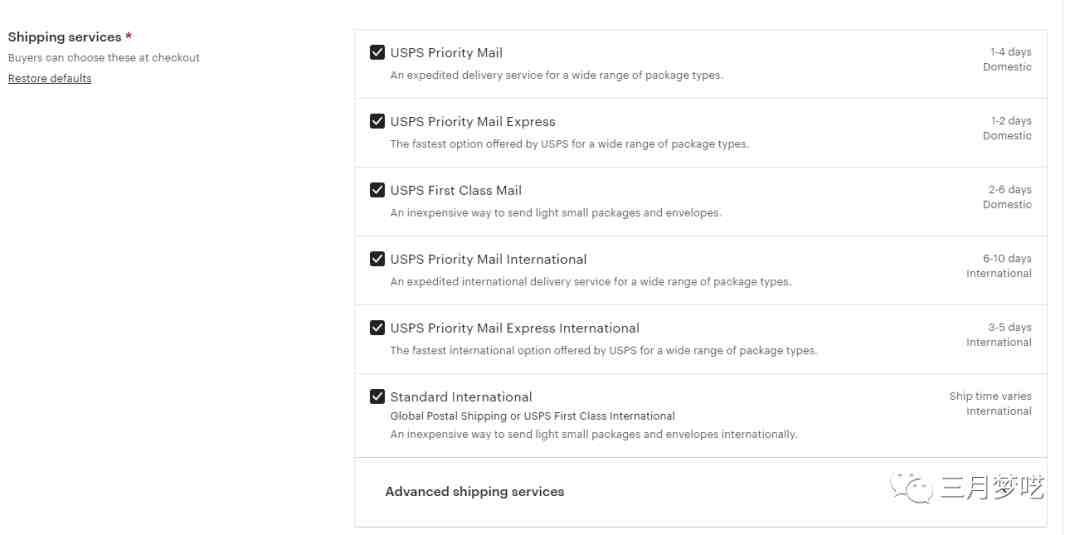The height and width of the screenshot is (535, 1080).
Task: Click USPS Priority Mail International label text
Action: (488, 259)
